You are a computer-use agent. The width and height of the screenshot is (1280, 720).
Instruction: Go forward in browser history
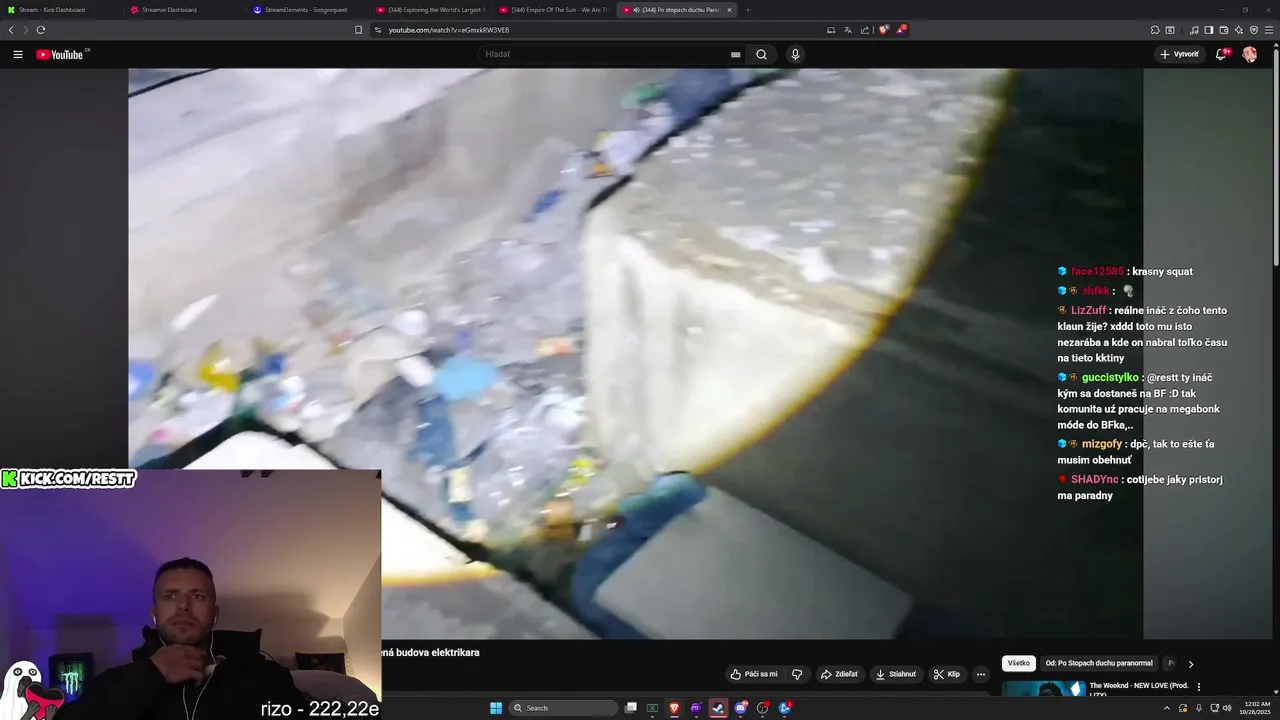point(25,30)
